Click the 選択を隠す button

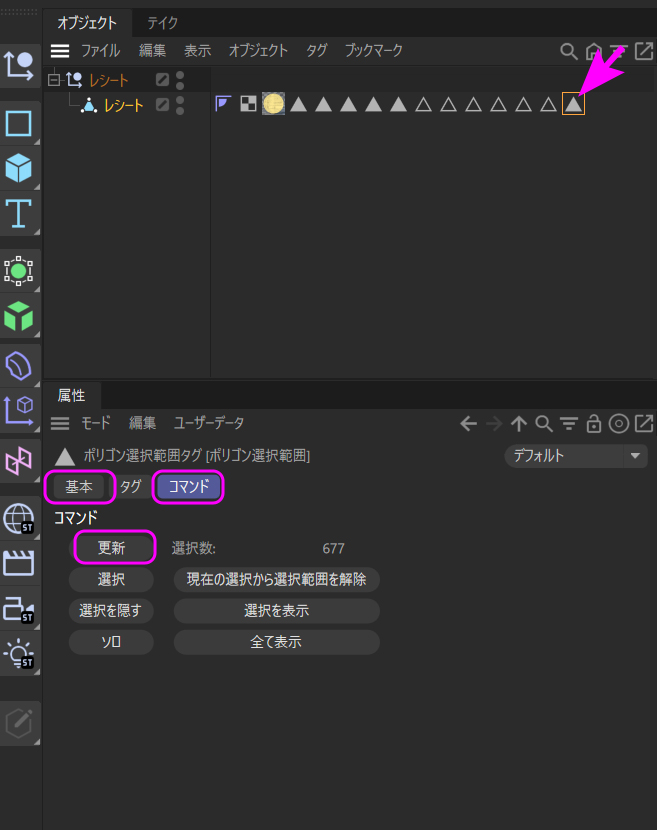click(x=111, y=610)
